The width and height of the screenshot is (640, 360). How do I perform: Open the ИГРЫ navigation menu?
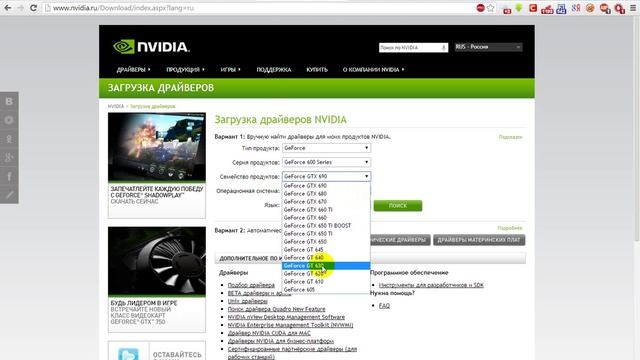(x=230, y=70)
